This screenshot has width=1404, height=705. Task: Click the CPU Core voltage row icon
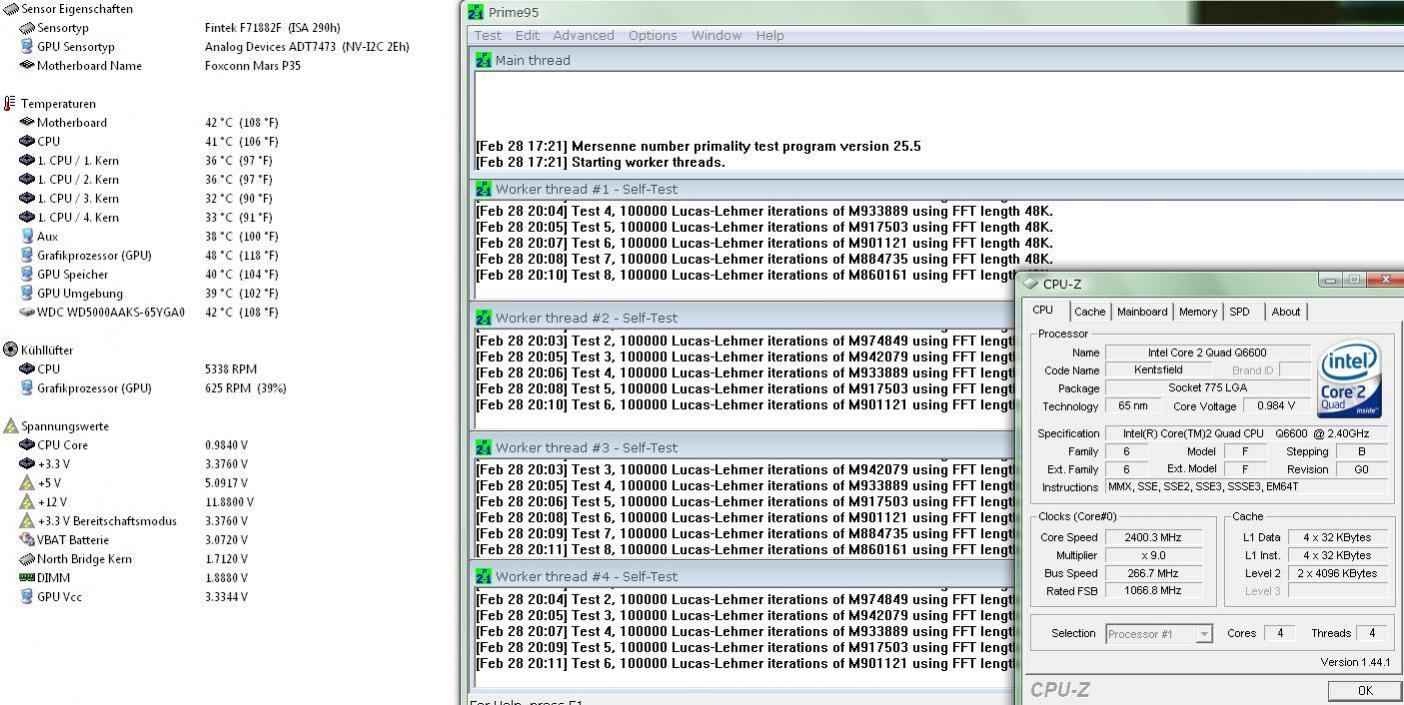(x=27, y=445)
